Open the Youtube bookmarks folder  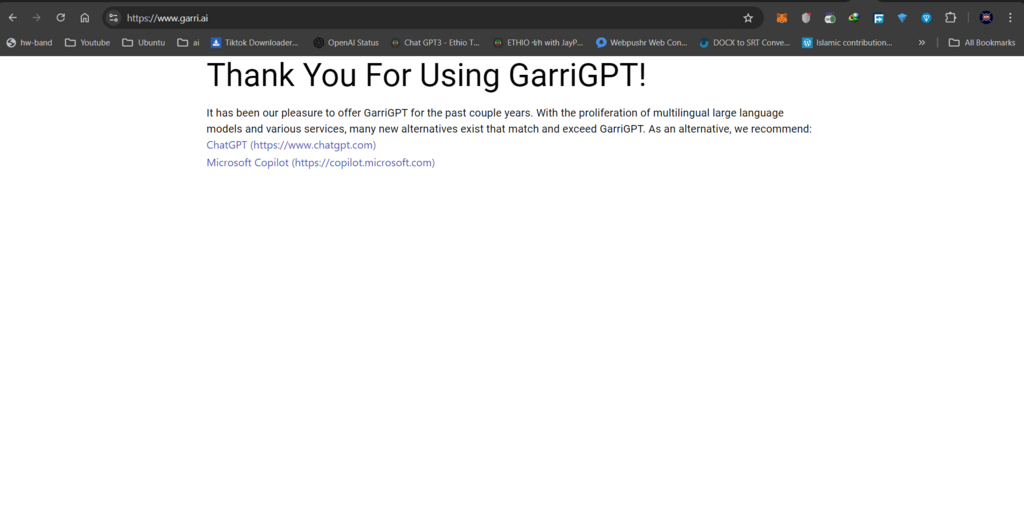coord(88,43)
